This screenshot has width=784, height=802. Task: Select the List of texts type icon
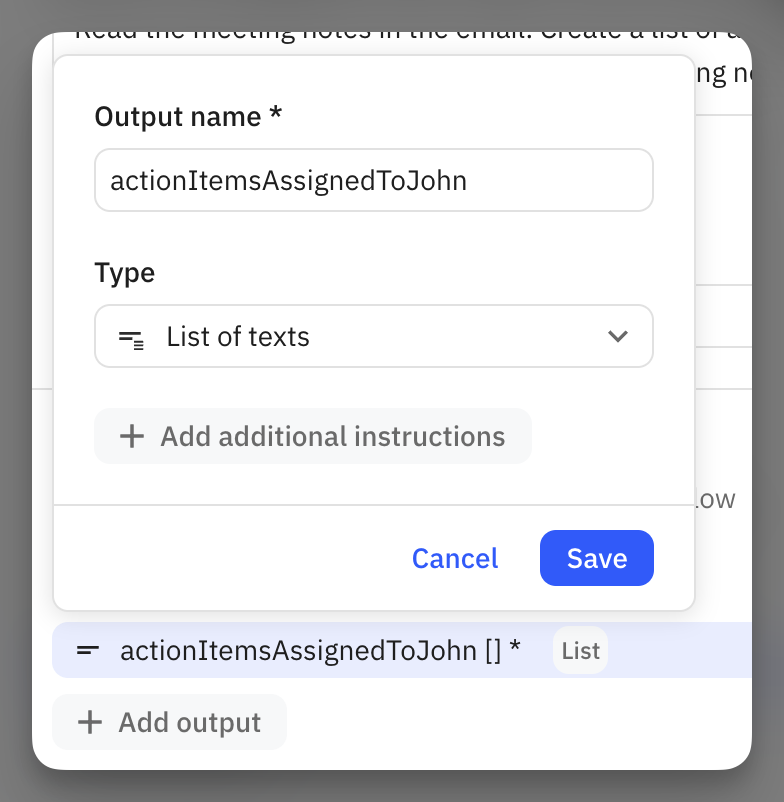coord(130,336)
